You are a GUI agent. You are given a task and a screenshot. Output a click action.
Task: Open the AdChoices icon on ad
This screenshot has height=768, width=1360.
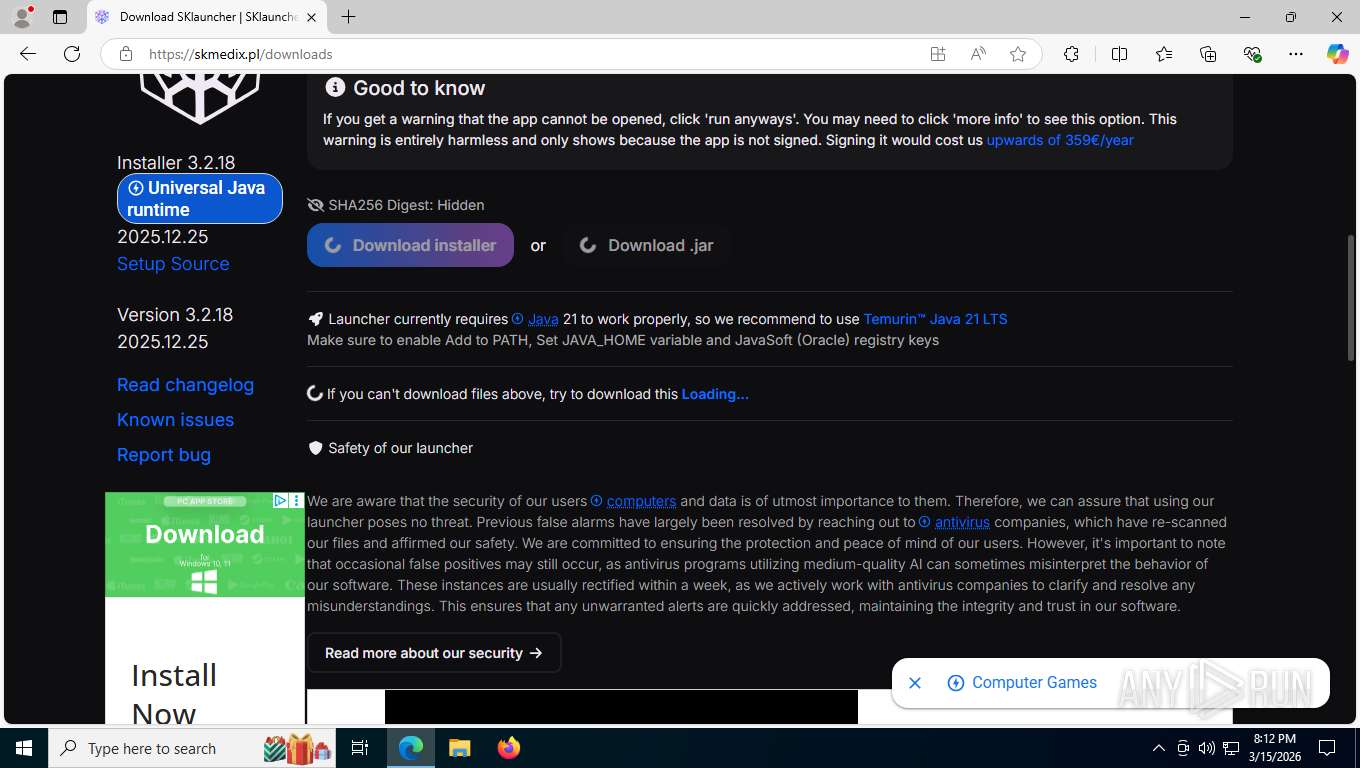coord(281,500)
